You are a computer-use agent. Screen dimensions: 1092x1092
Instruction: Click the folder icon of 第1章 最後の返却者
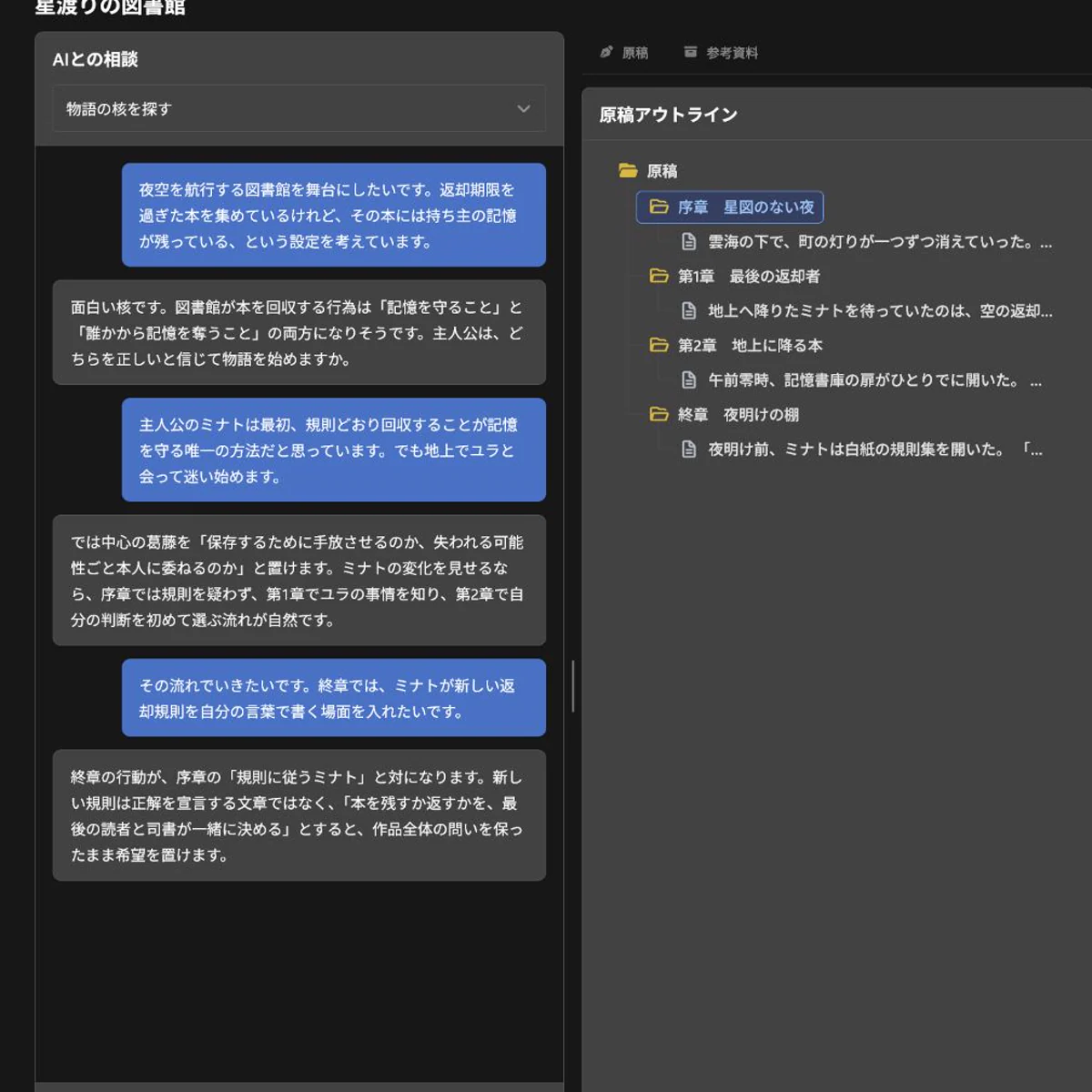[659, 276]
